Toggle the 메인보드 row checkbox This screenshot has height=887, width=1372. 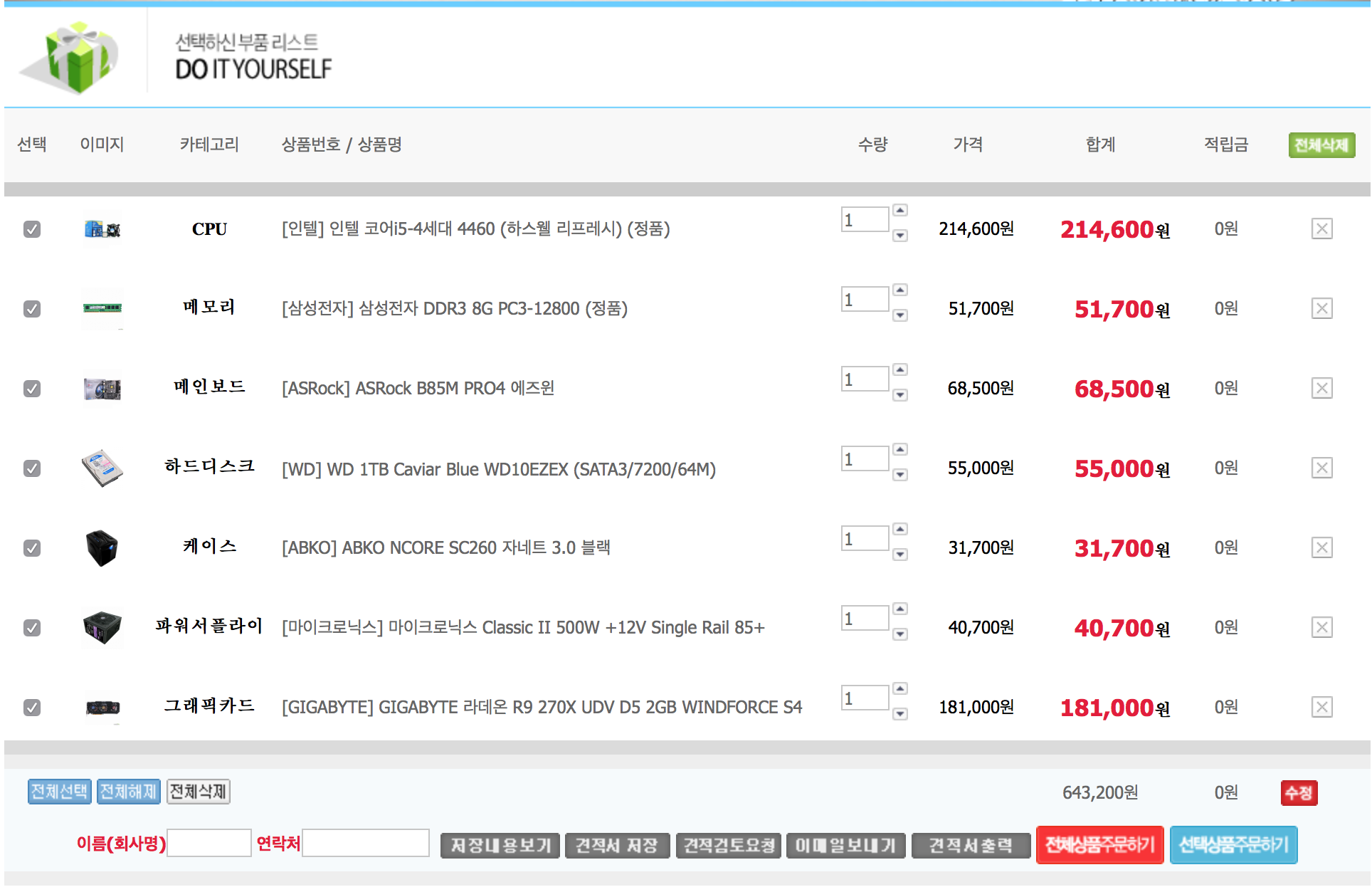coord(32,389)
